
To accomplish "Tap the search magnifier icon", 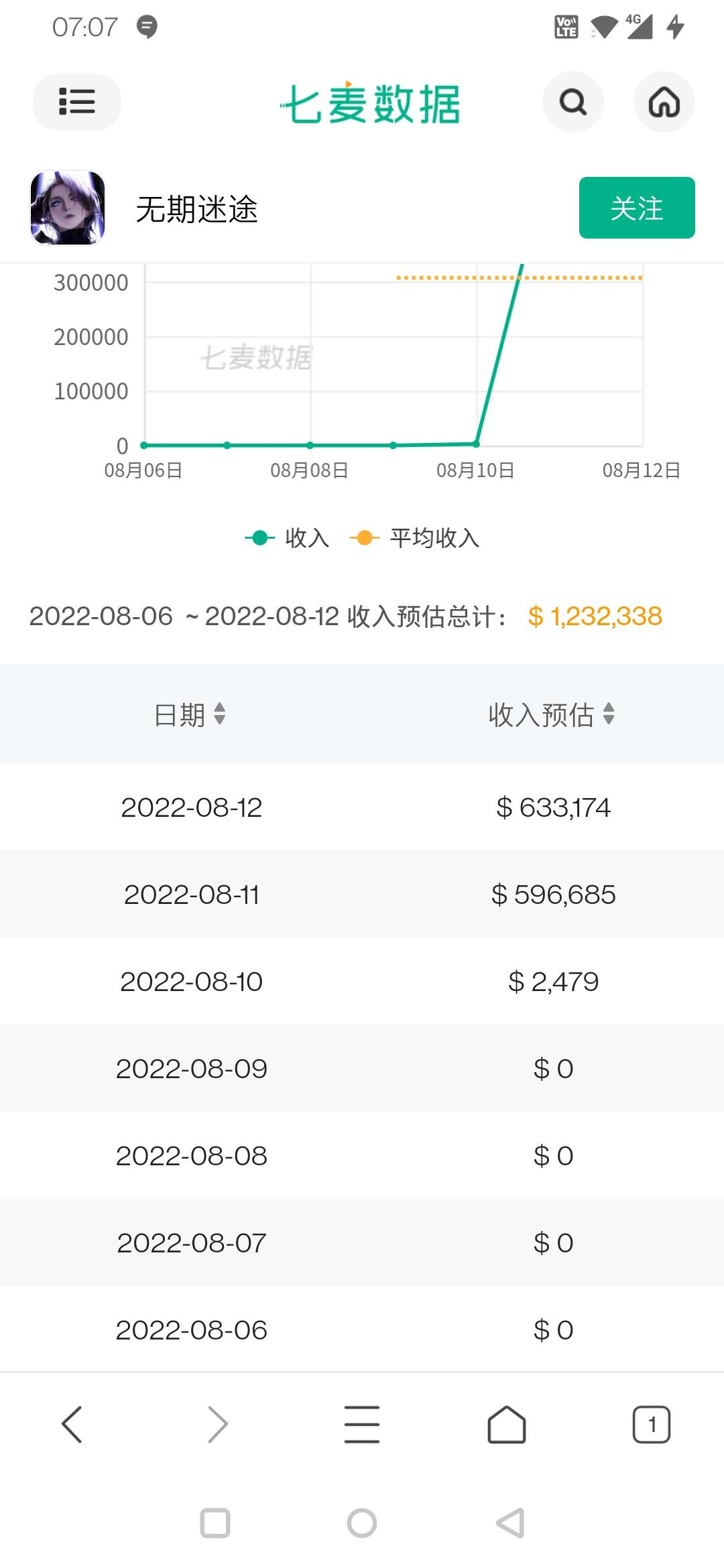I will click(572, 102).
